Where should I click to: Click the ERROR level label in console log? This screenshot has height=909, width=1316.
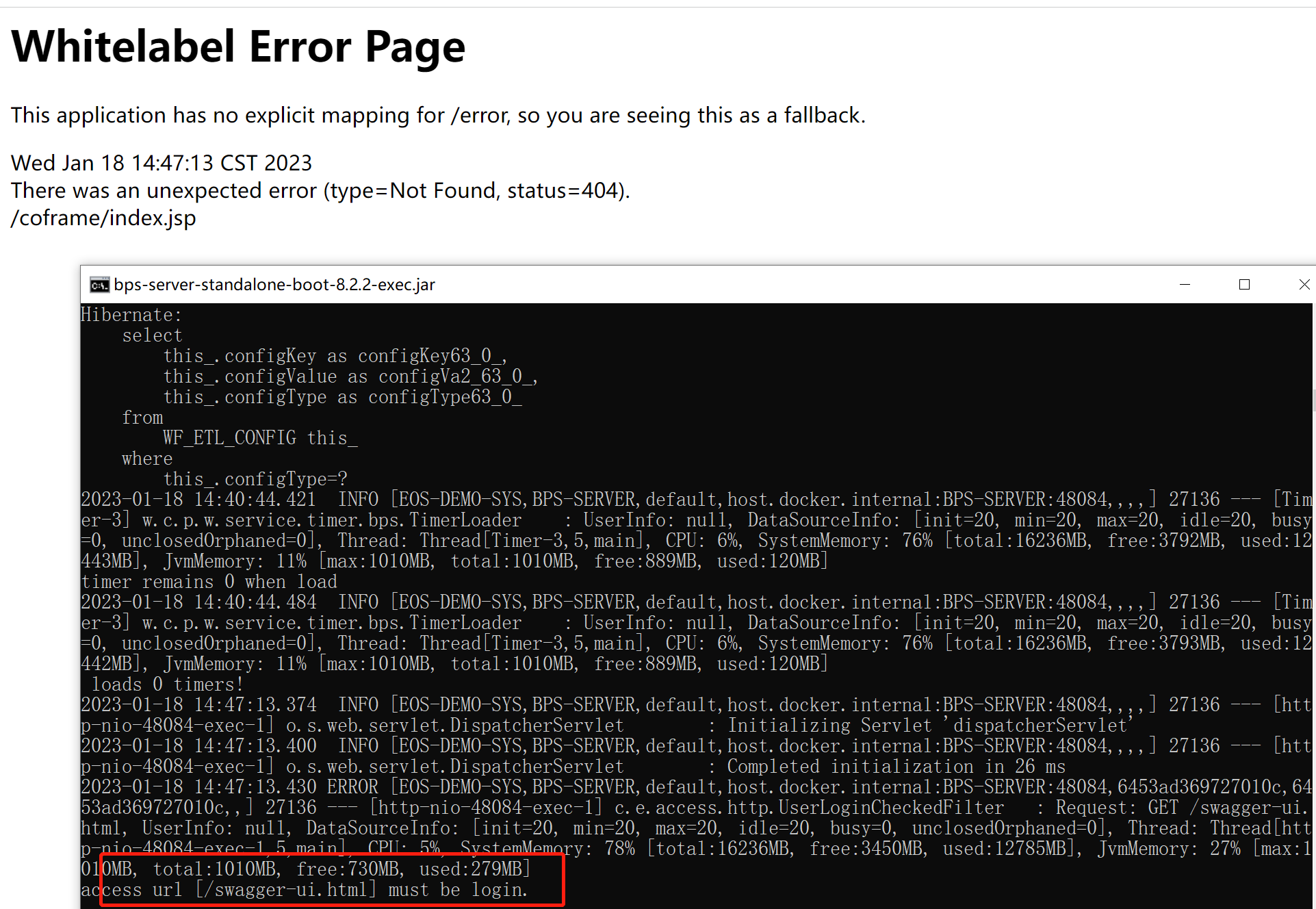pyautogui.click(x=352, y=787)
